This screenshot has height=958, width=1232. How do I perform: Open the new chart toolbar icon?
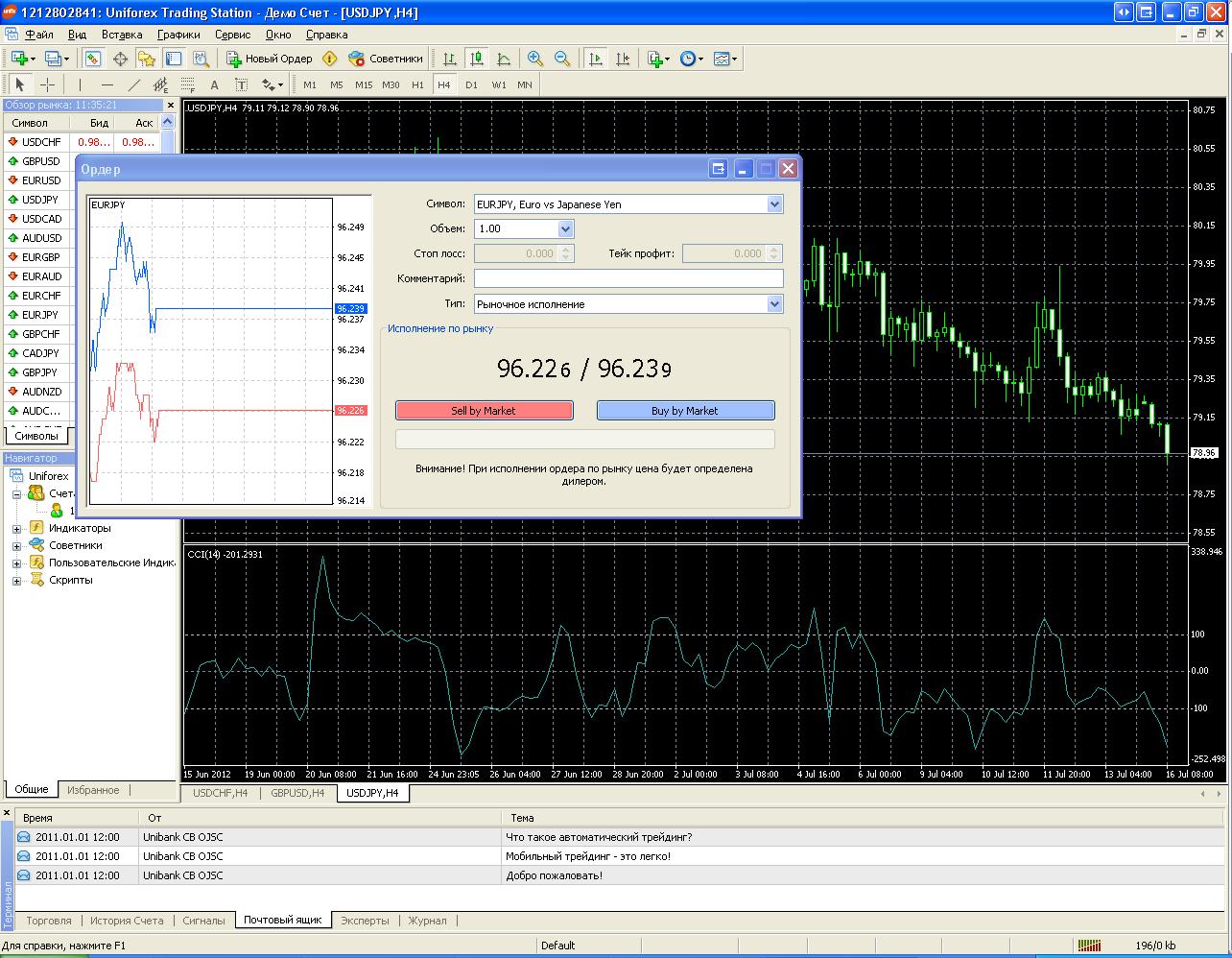pos(21,59)
